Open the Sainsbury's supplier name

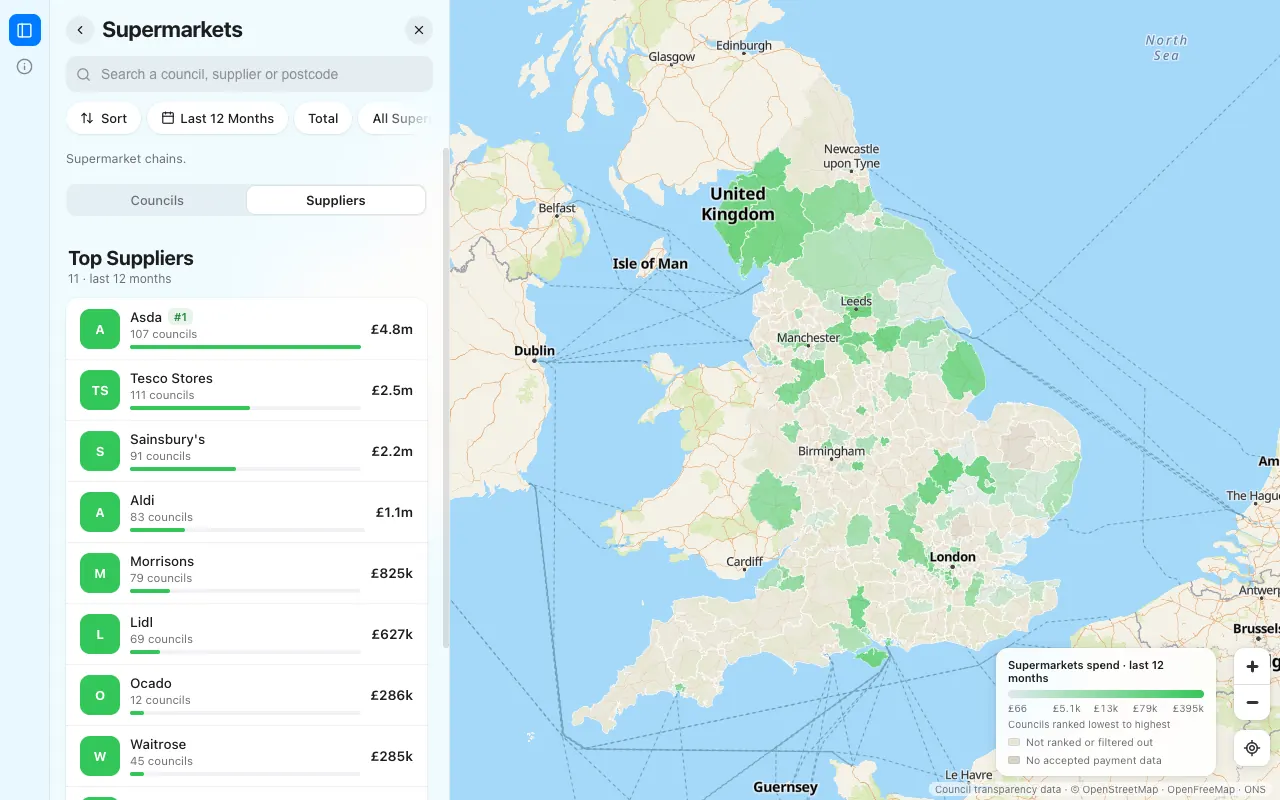coord(167,439)
